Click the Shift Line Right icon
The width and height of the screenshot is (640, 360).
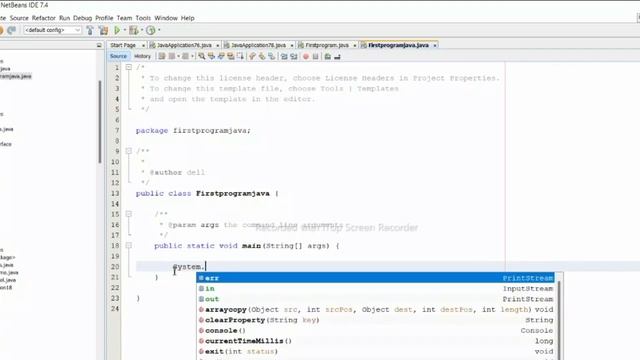click(x=294, y=56)
